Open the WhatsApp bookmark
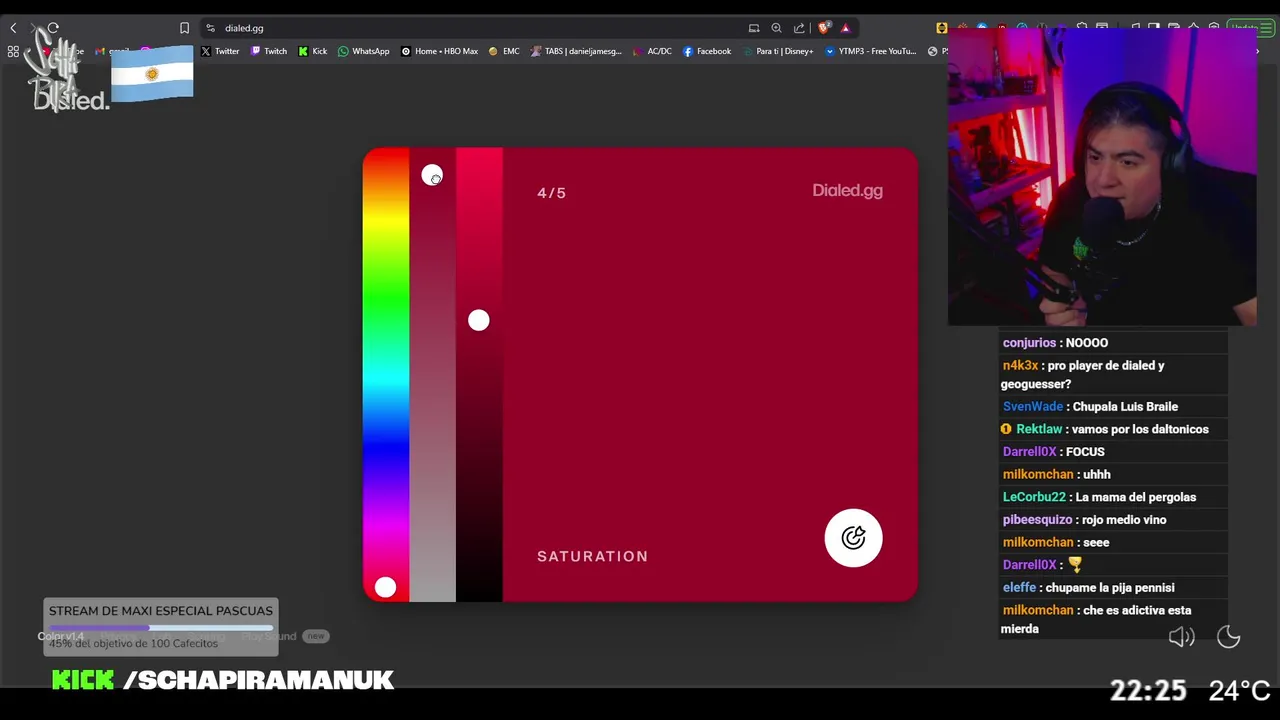 coord(364,51)
